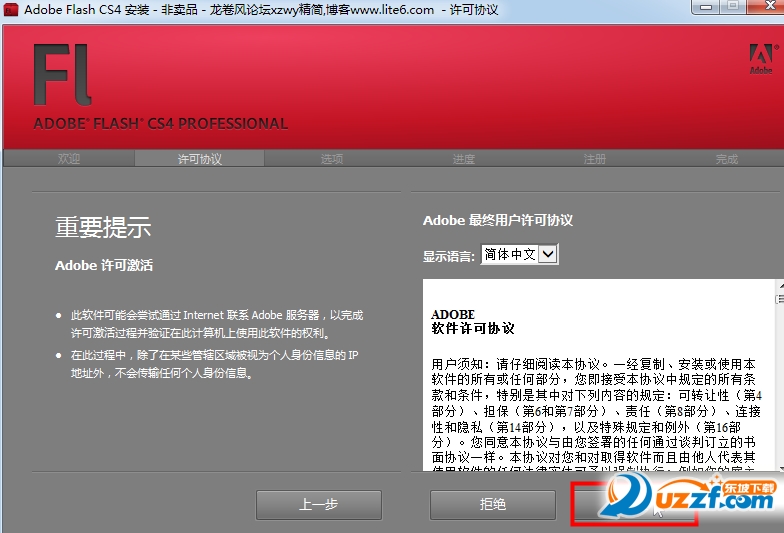Click the 显示语言 label
This screenshot has width=784, height=533.
coord(448,256)
